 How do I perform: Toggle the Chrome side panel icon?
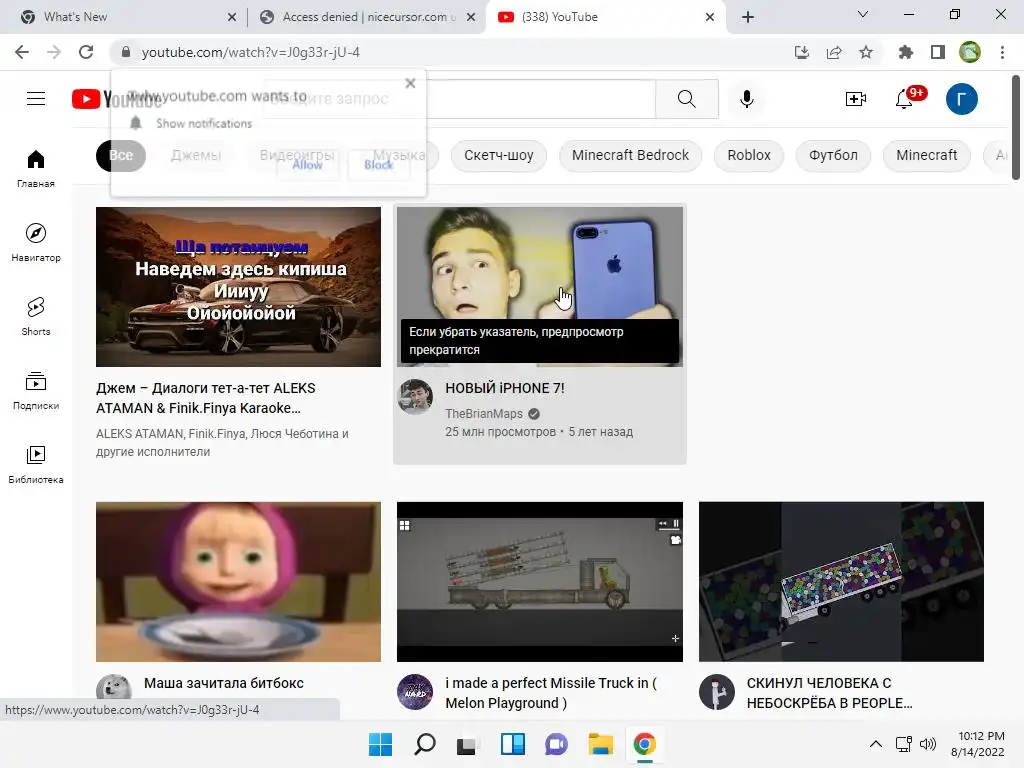pyautogui.click(x=938, y=52)
